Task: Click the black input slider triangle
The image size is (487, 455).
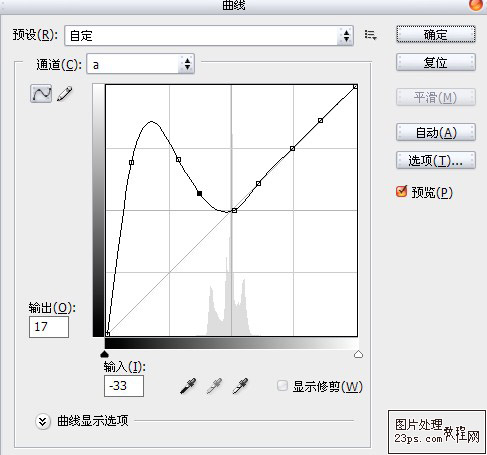Action: 105,354
